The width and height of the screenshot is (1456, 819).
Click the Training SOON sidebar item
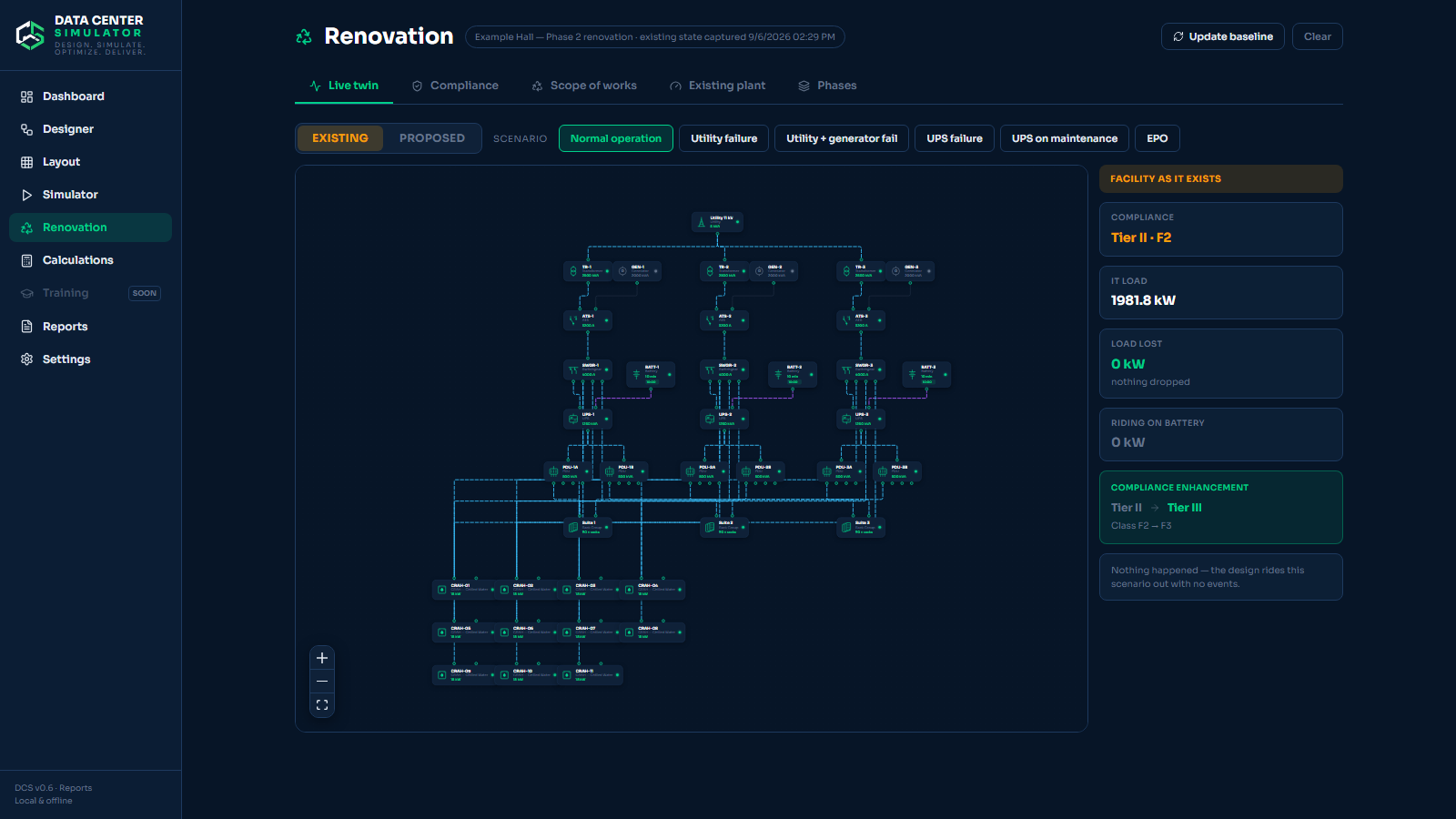click(x=90, y=293)
